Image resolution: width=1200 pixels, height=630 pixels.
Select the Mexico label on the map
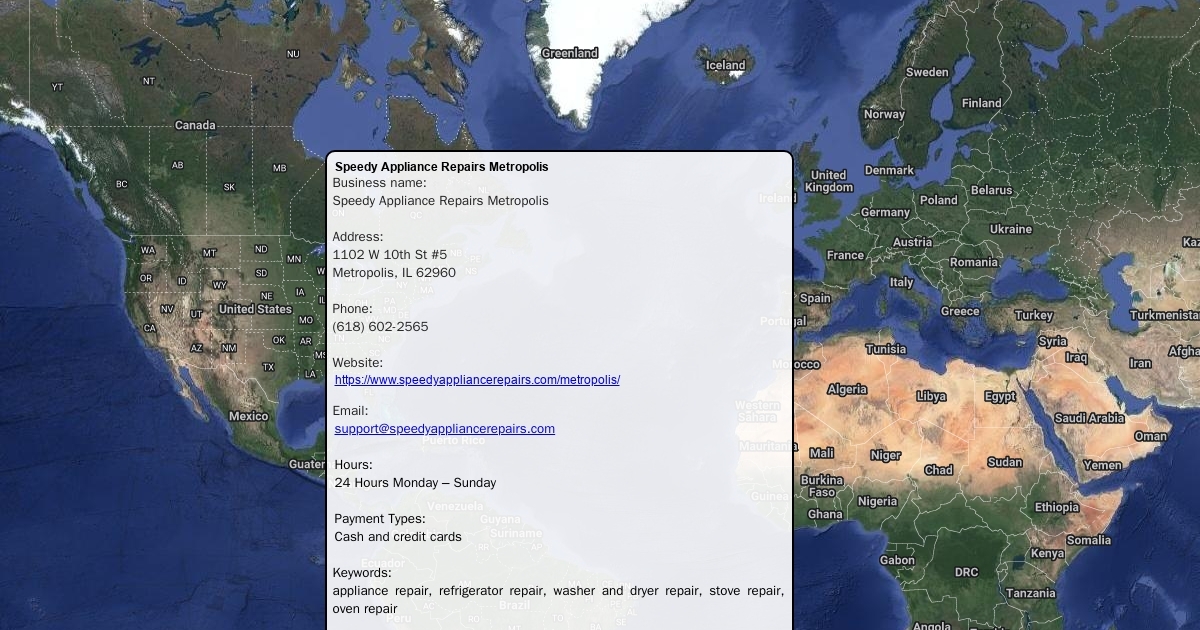[x=248, y=416]
